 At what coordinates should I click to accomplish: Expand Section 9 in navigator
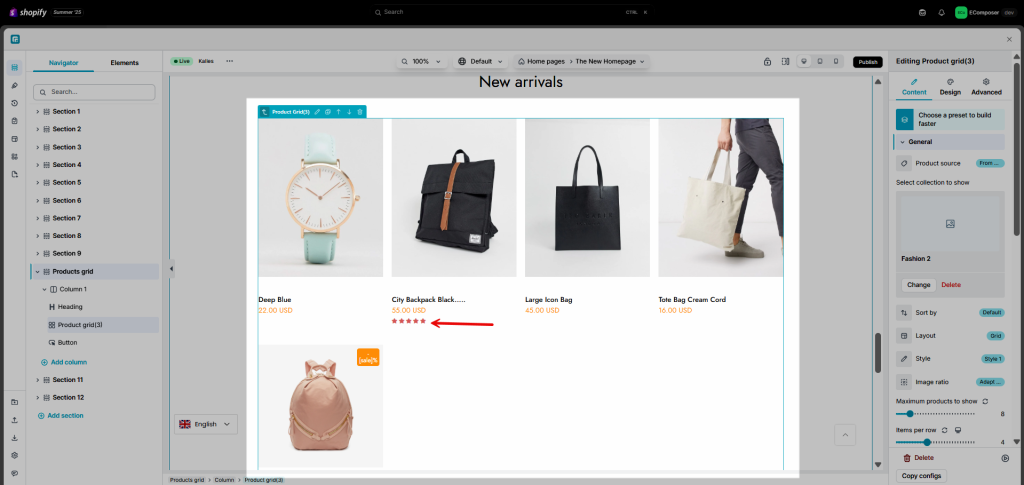click(37, 253)
